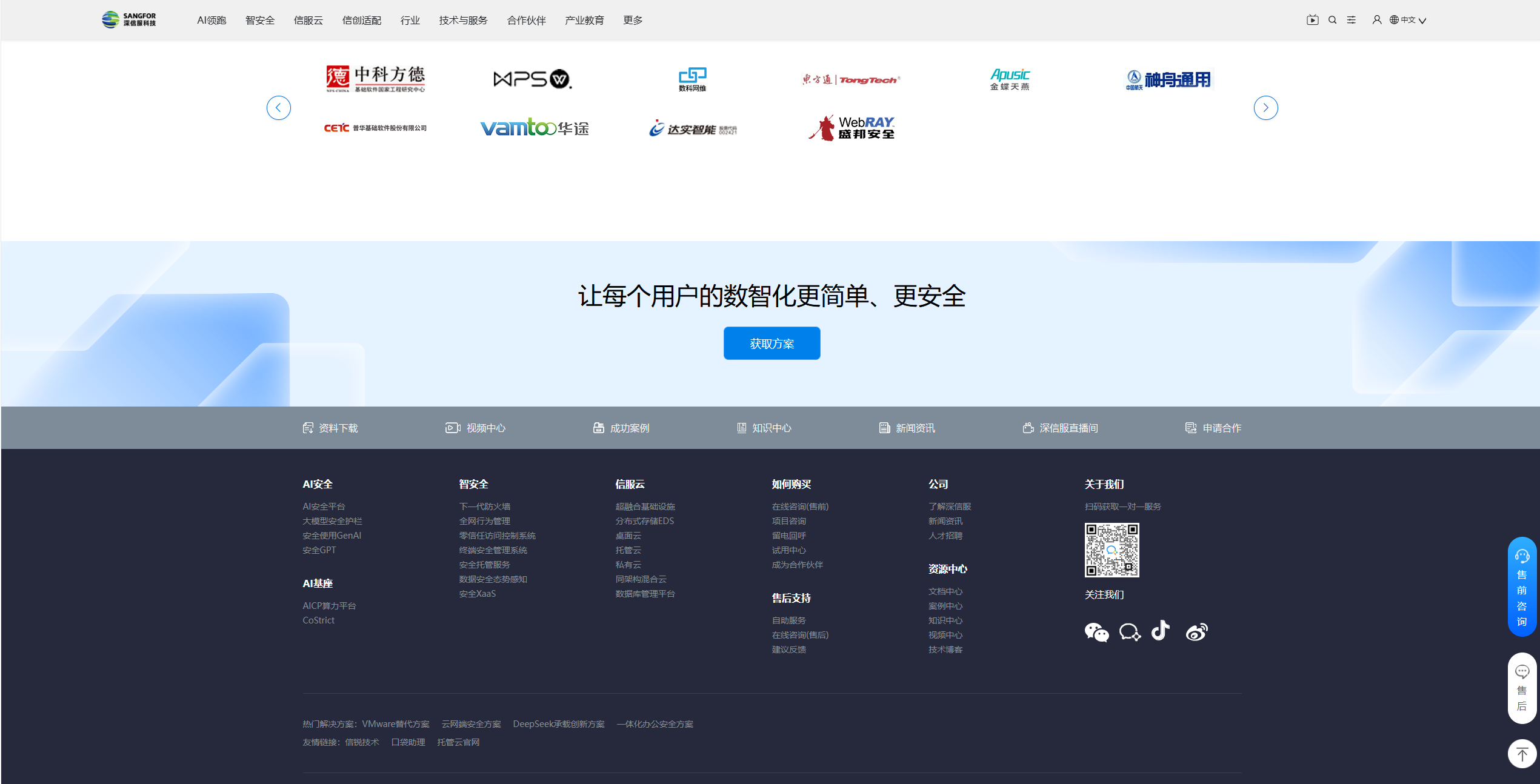
Task: Click the QR code image in footer
Action: (x=1112, y=550)
